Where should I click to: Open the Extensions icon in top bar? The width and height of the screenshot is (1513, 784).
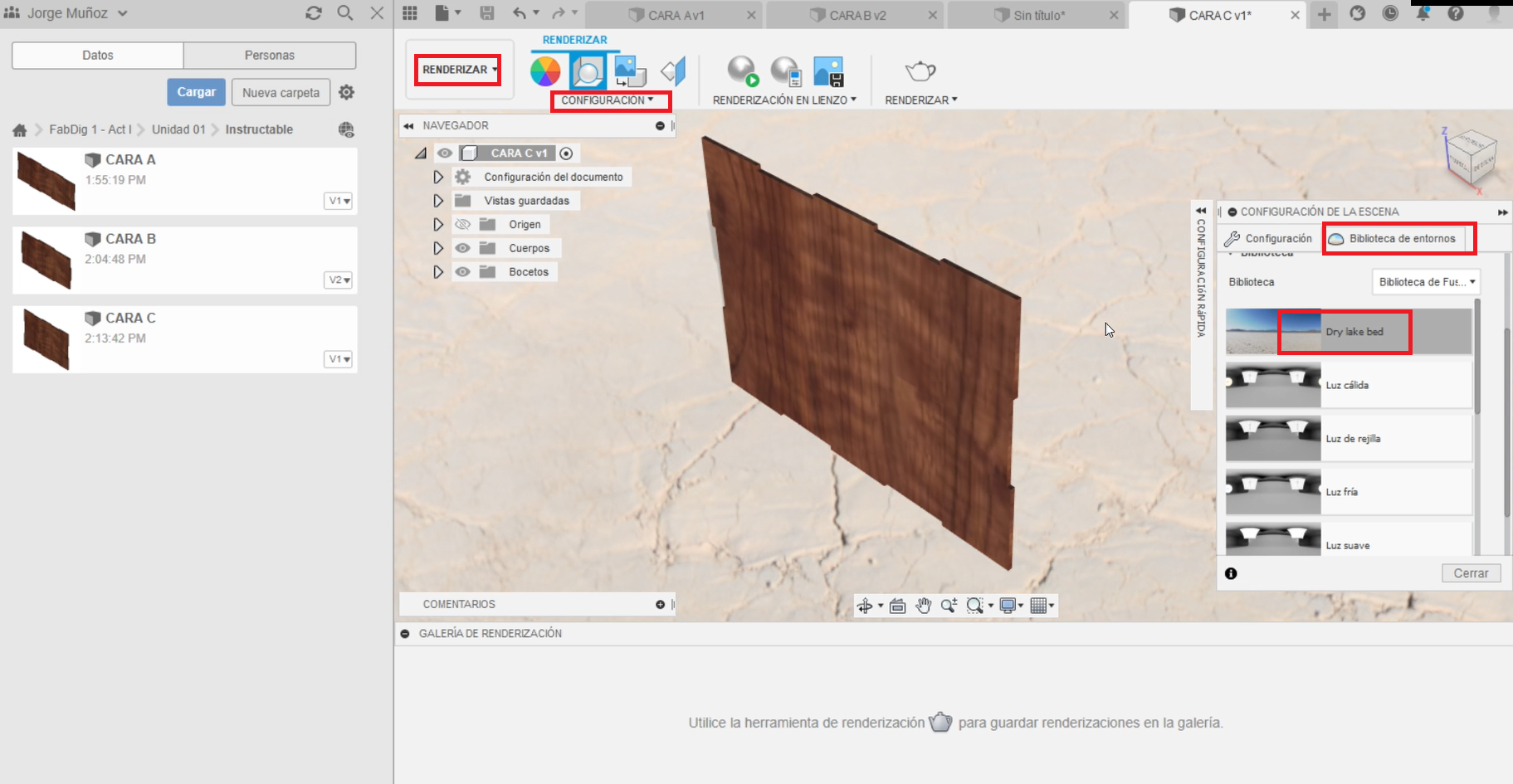1358,13
